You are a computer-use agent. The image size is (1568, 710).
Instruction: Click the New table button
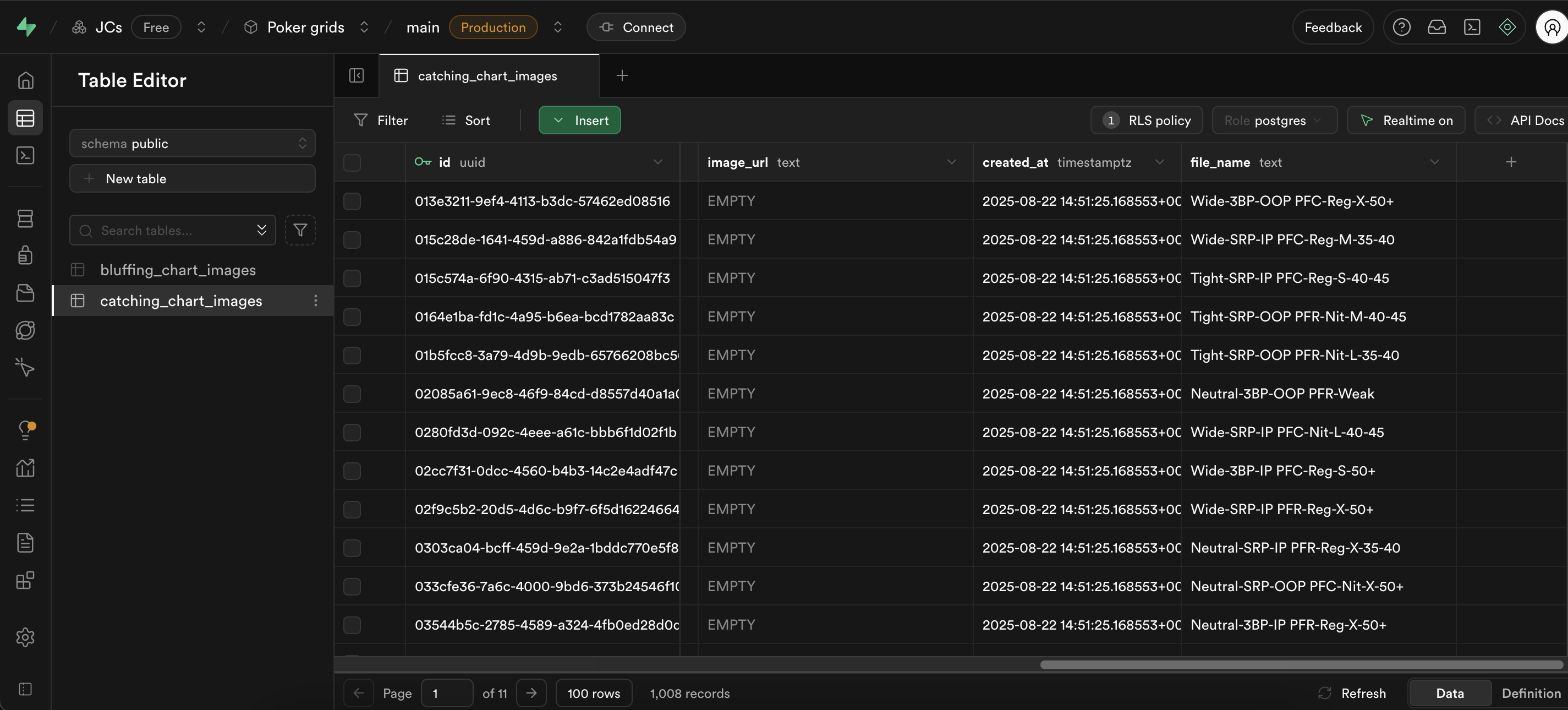click(193, 178)
